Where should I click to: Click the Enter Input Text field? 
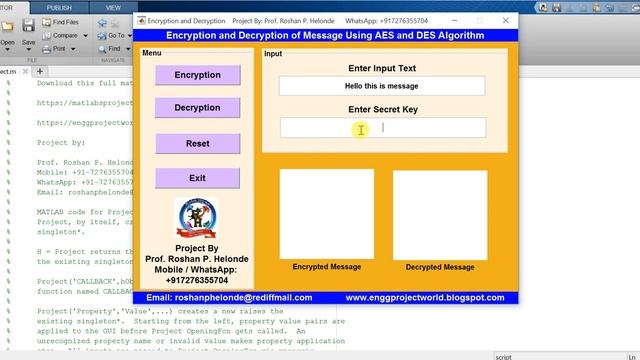[382, 86]
